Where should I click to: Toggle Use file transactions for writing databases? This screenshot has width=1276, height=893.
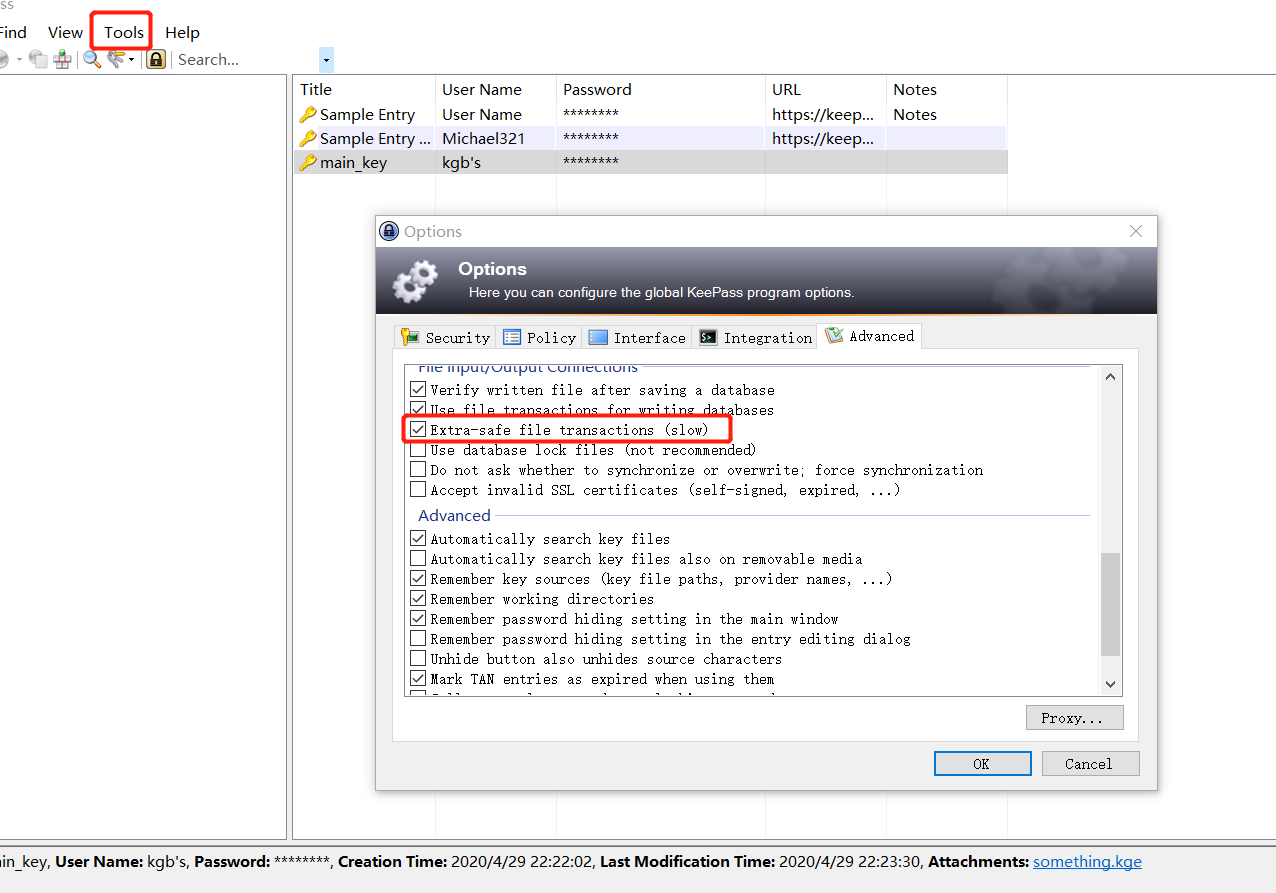pos(418,410)
